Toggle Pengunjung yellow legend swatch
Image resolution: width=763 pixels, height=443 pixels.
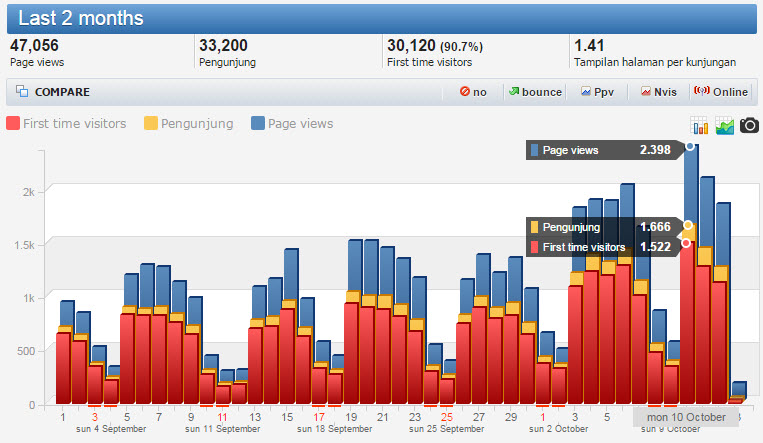[x=151, y=123]
